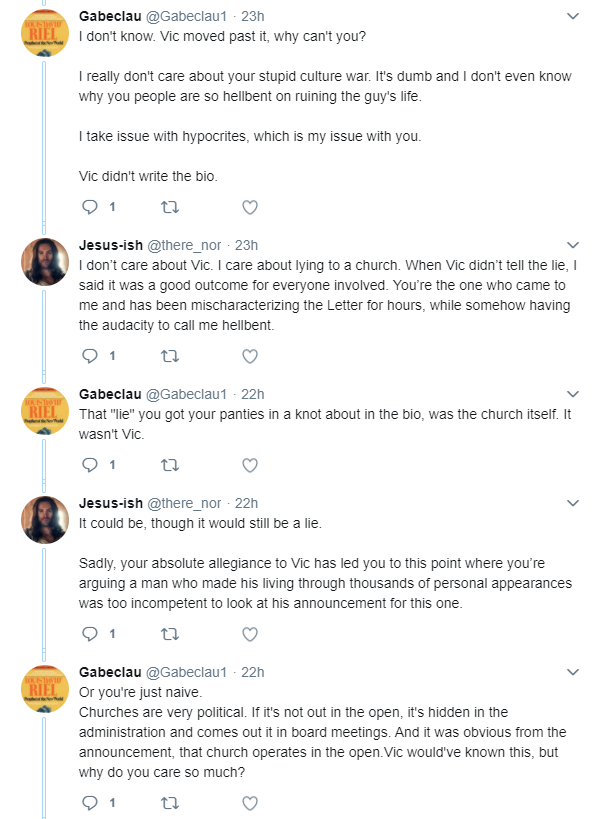The height and width of the screenshot is (819, 607).
Task: Retweet the first Gabeclau tweet about hypocrites
Action: click(x=170, y=207)
